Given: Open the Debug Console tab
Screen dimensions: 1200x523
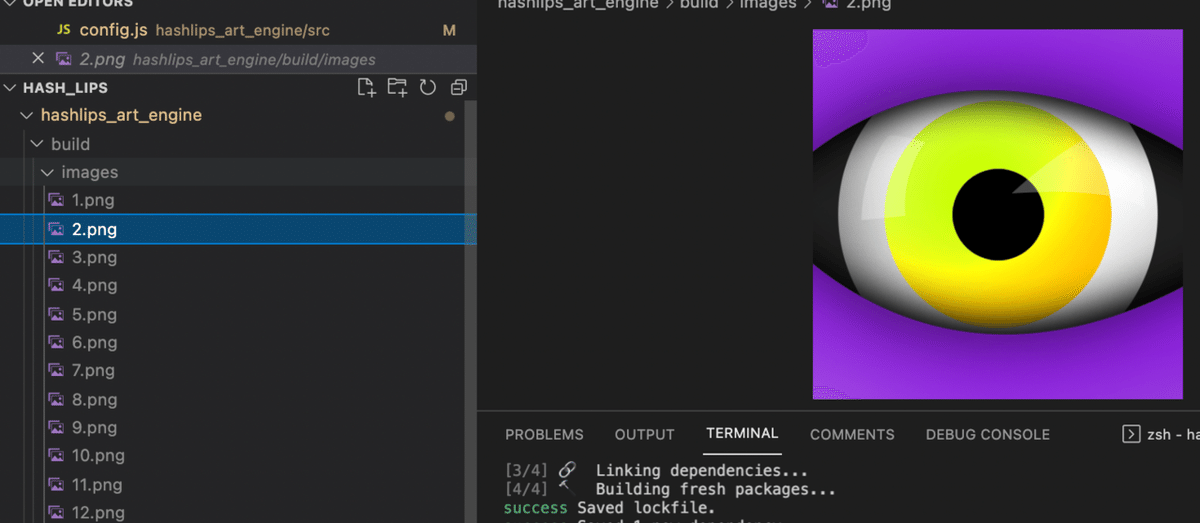Looking at the screenshot, I should tap(988, 434).
